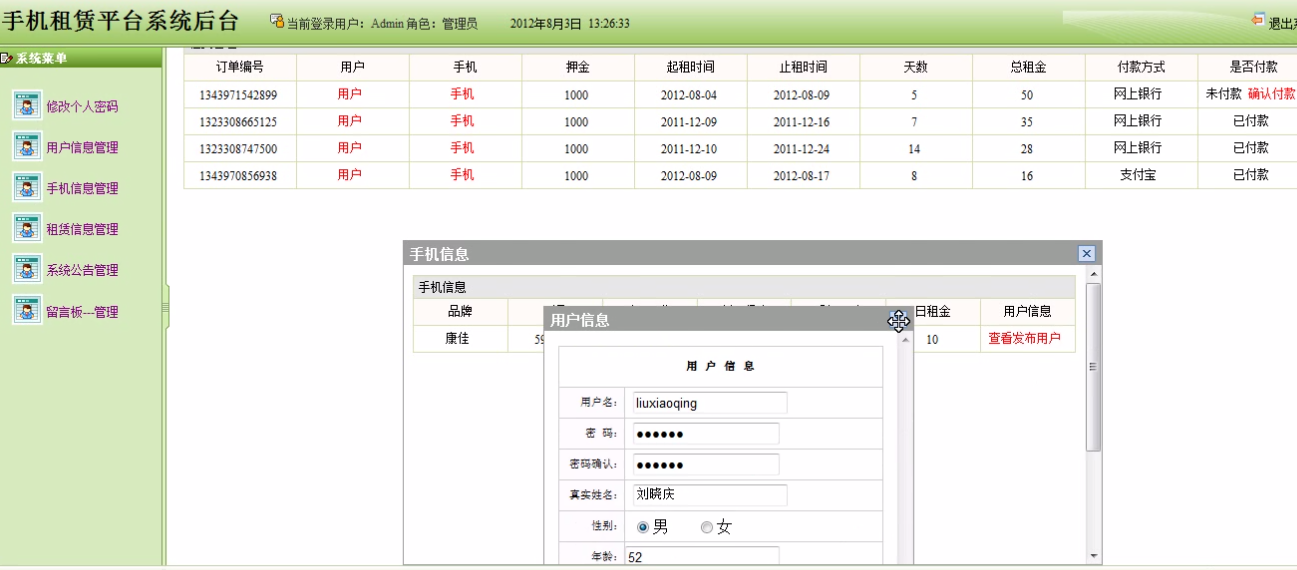The height and width of the screenshot is (570, 1297).
Task: Click the 系统菜单 header icon
Action: [6, 58]
